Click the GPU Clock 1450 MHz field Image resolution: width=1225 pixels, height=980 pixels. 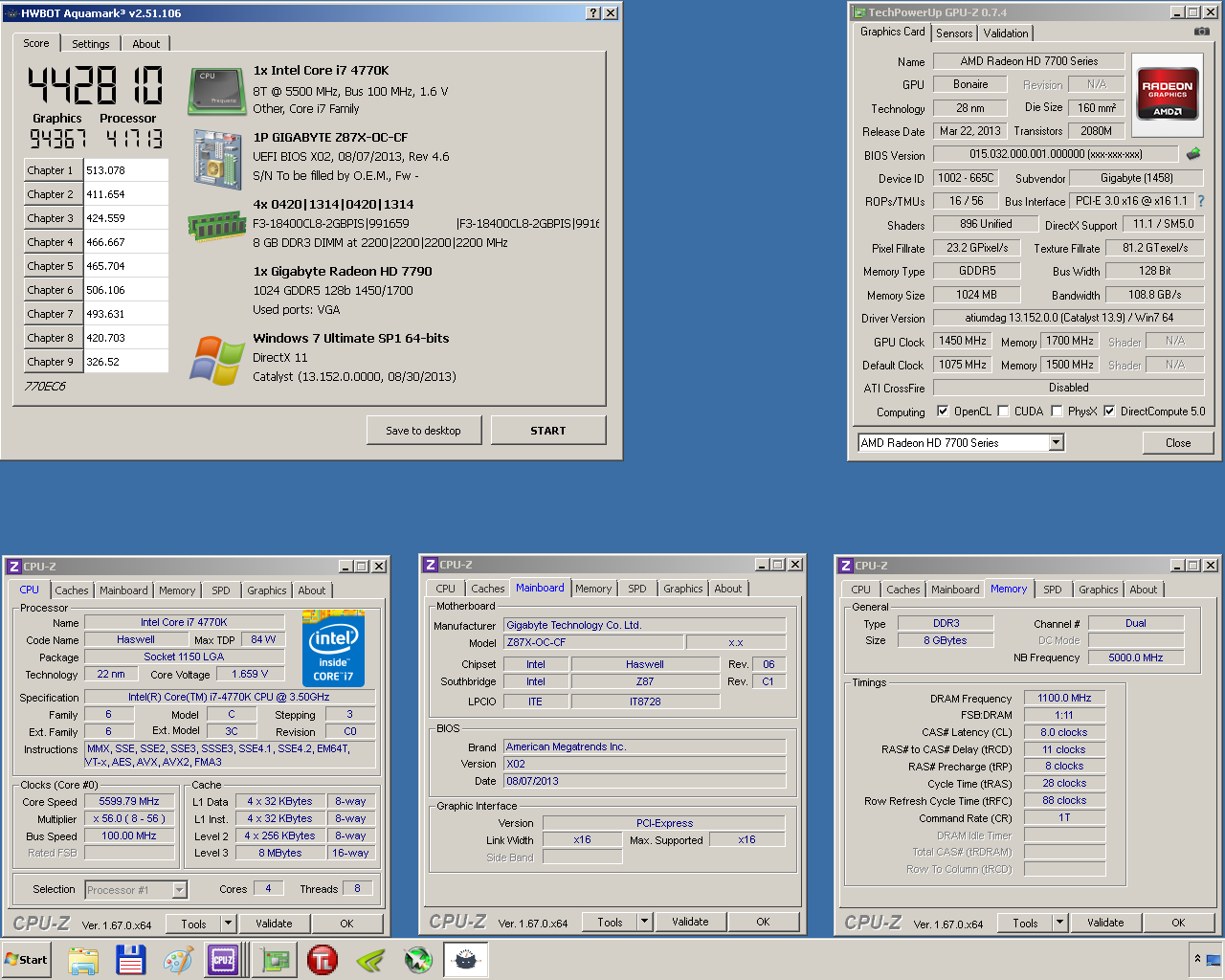[x=963, y=341]
